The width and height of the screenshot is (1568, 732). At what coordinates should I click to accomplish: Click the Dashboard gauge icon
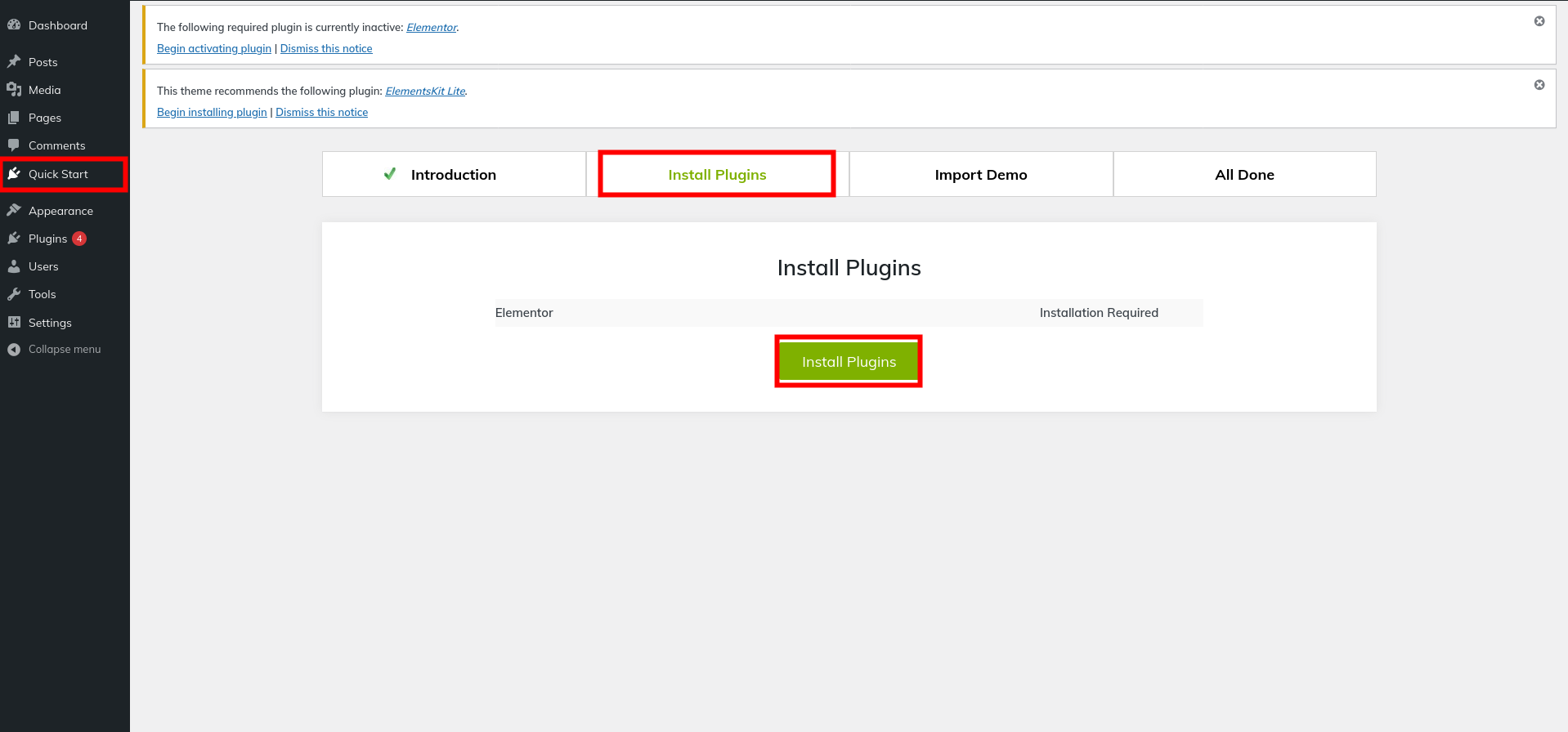click(14, 25)
